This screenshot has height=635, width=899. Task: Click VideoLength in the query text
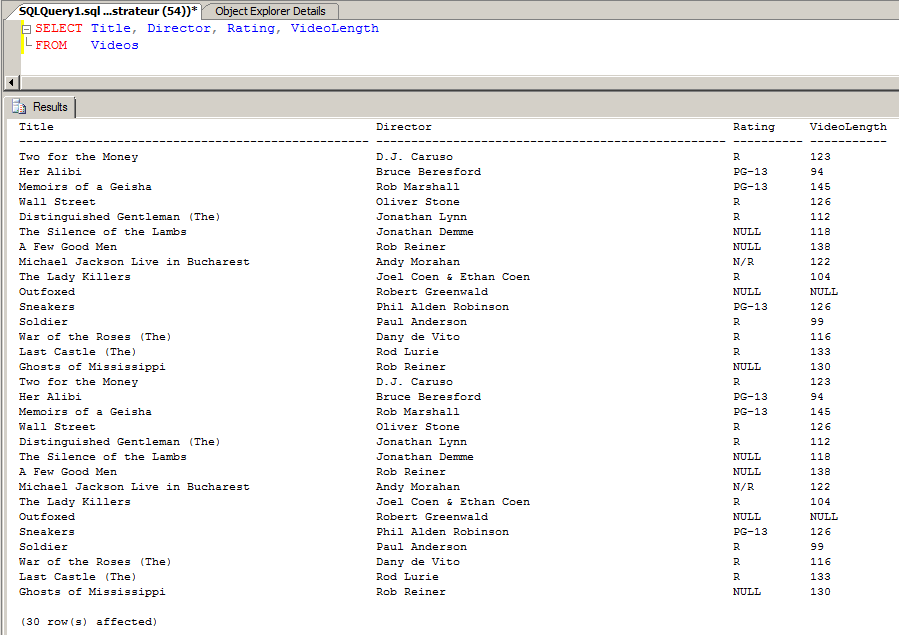click(334, 28)
